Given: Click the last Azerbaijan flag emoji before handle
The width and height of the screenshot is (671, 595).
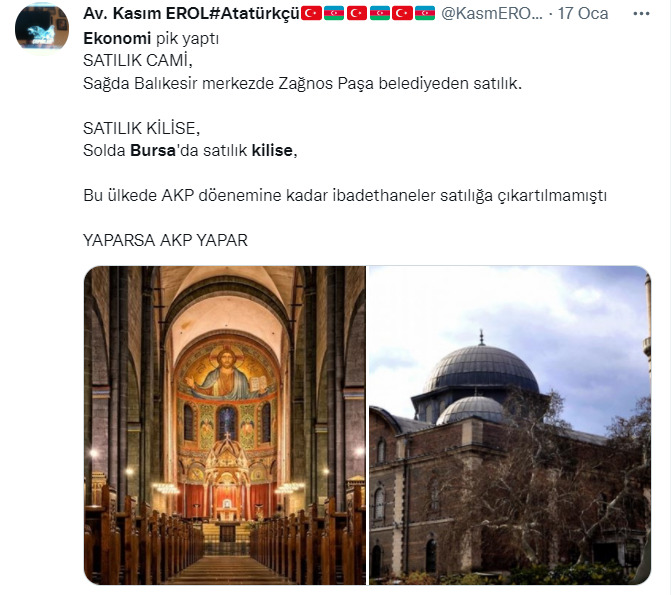Looking at the screenshot, I should (x=425, y=13).
